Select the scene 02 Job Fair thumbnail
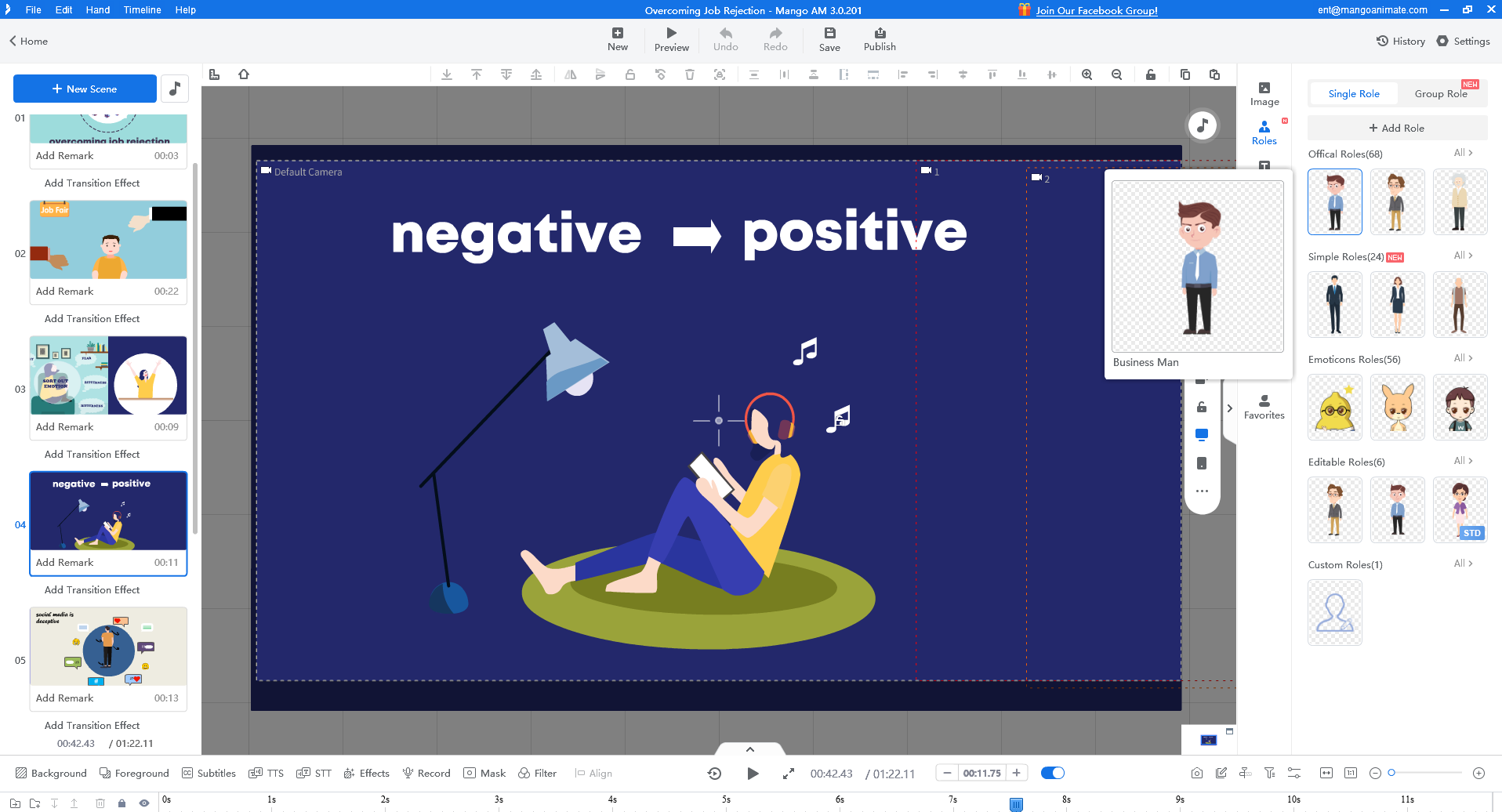 tap(107, 239)
